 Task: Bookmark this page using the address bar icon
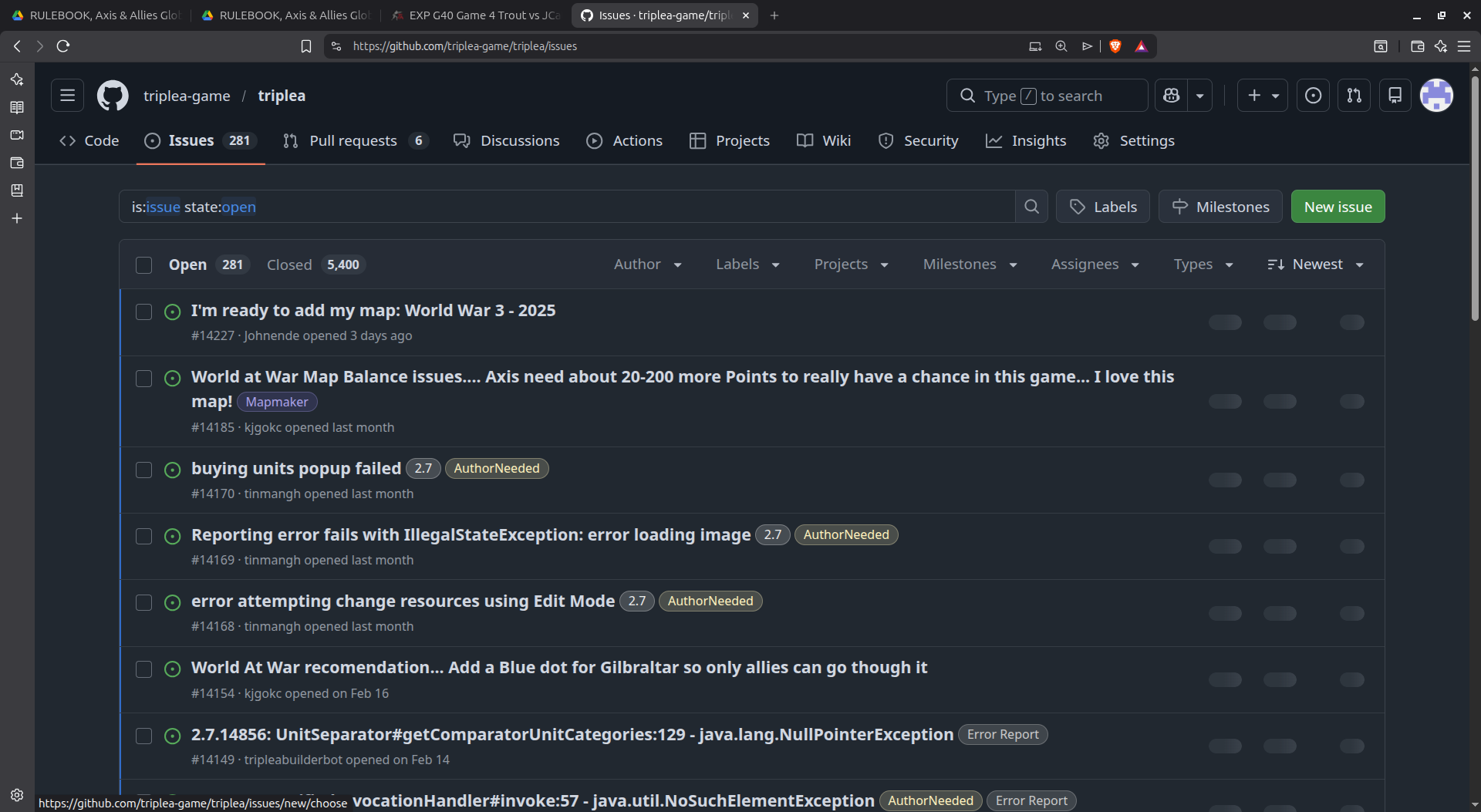306,46
